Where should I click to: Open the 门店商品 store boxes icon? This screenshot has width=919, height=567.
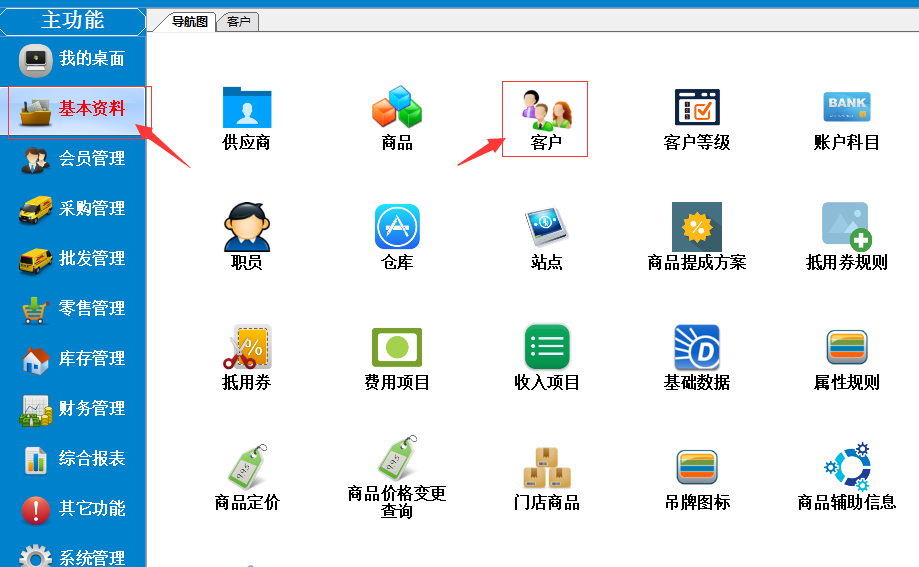[x=546, y=467]
